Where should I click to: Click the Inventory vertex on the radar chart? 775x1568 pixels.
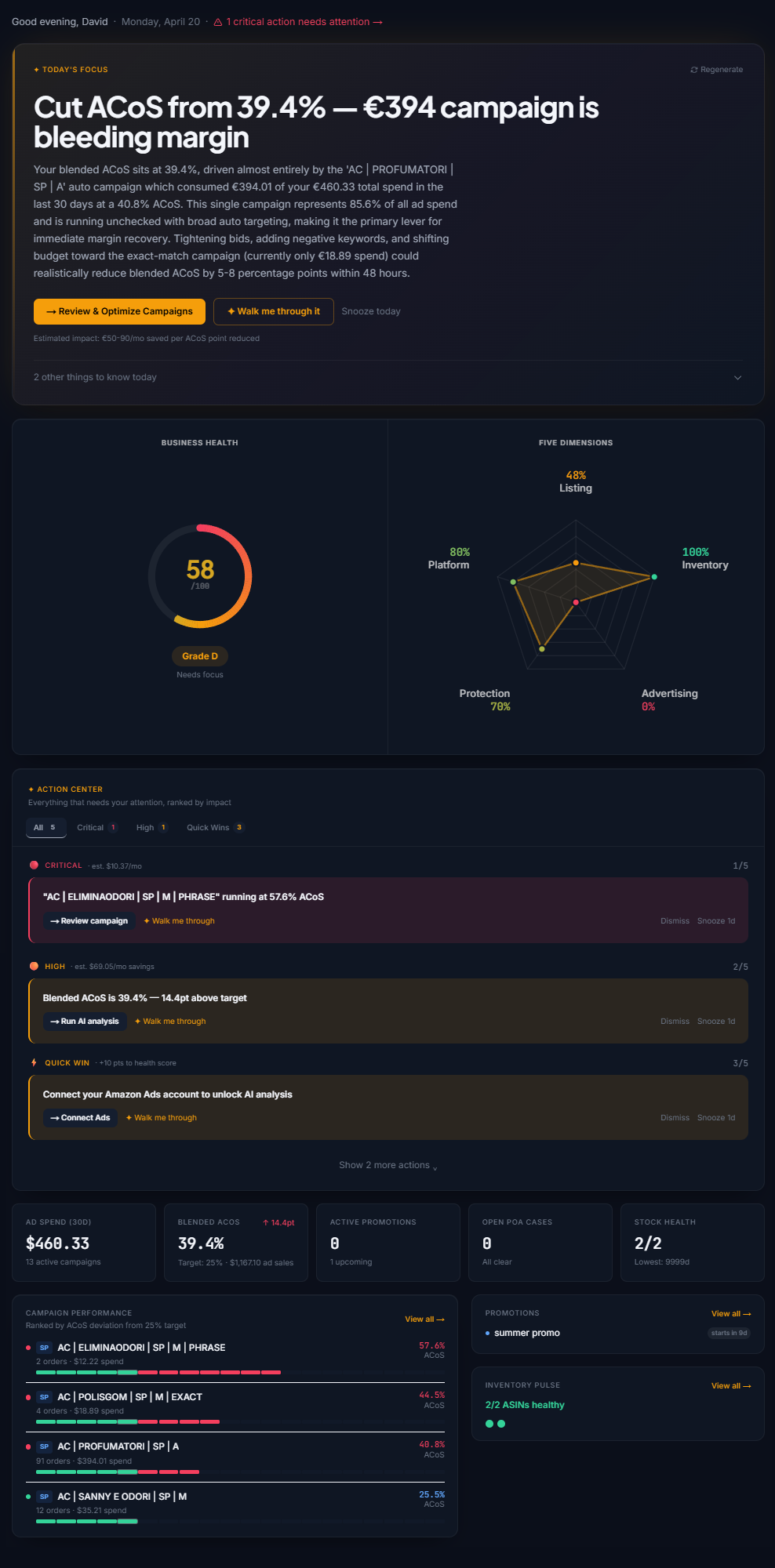click(x=653, y=575)
